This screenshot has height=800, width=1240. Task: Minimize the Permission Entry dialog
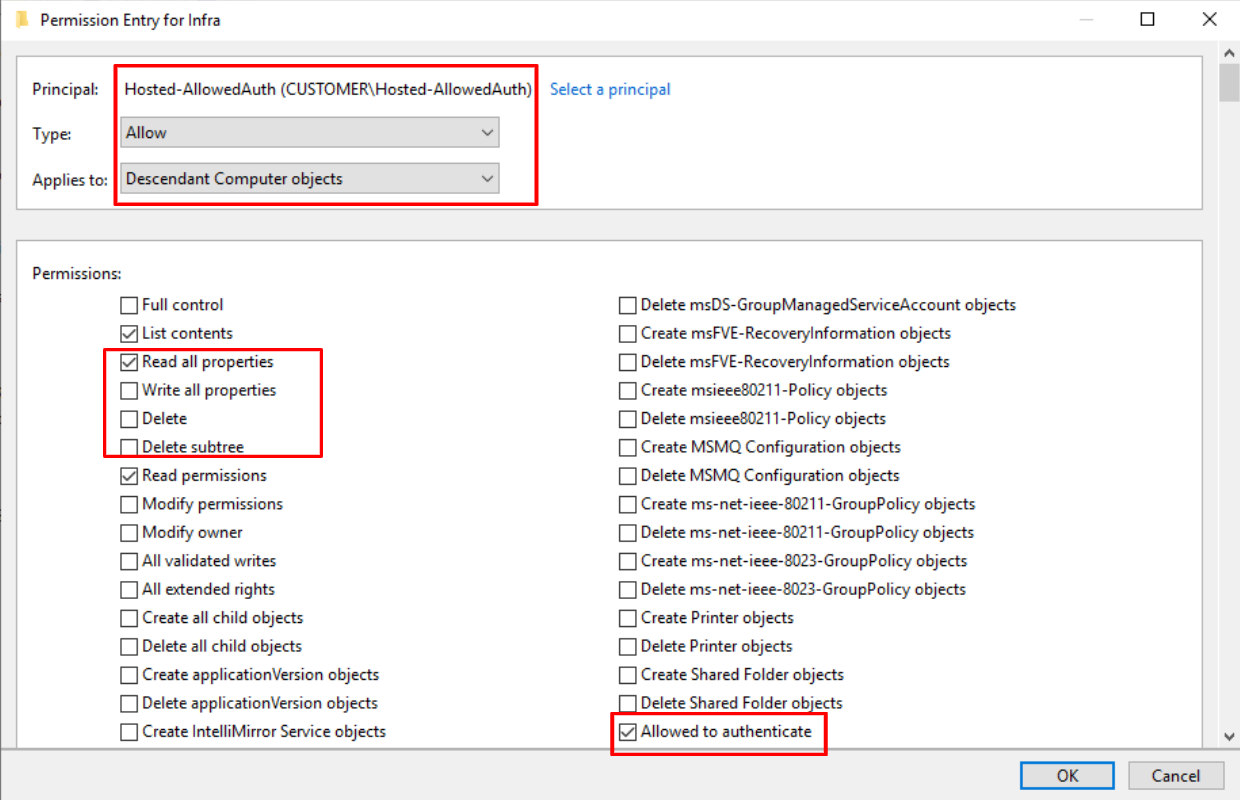coord(1087,20)
